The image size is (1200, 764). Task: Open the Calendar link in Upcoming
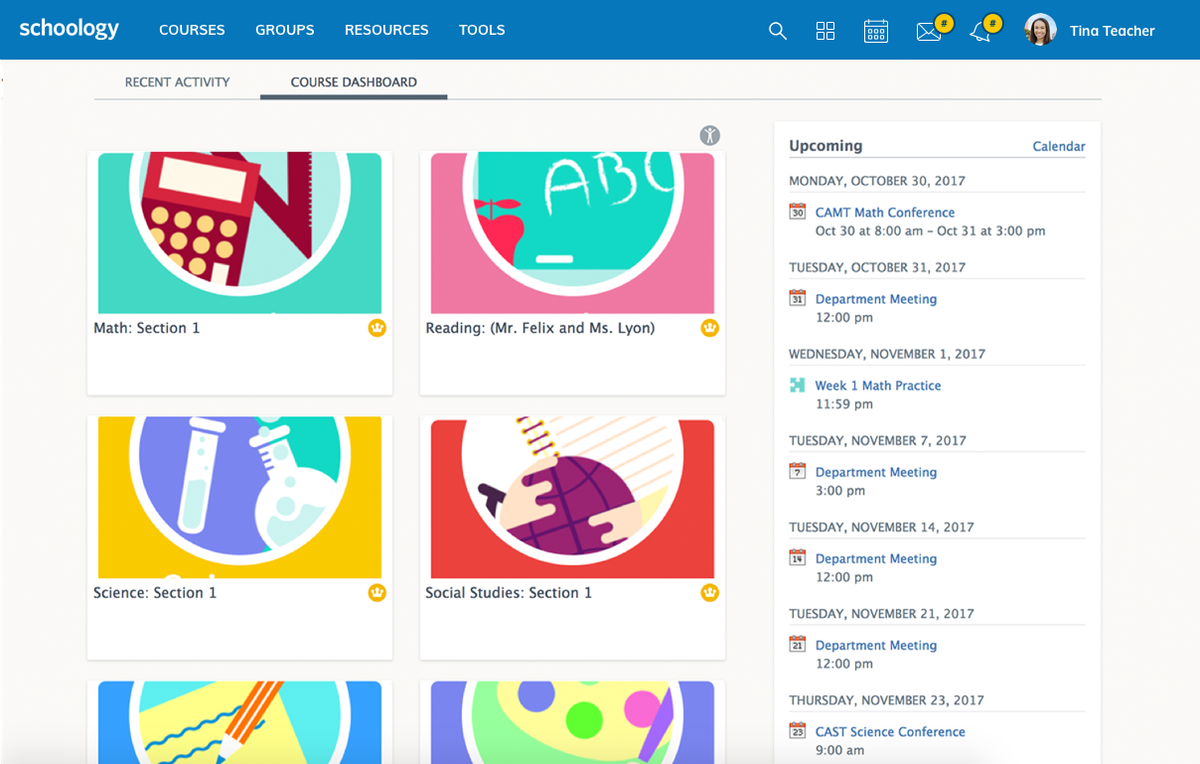click(x=1059, y=146)
